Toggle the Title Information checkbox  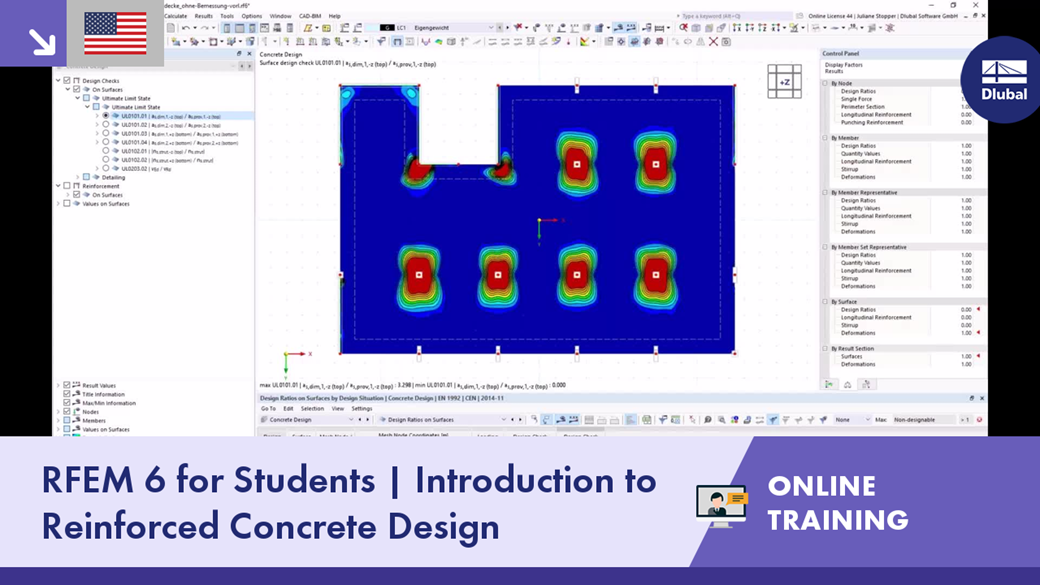pos(67,394)
